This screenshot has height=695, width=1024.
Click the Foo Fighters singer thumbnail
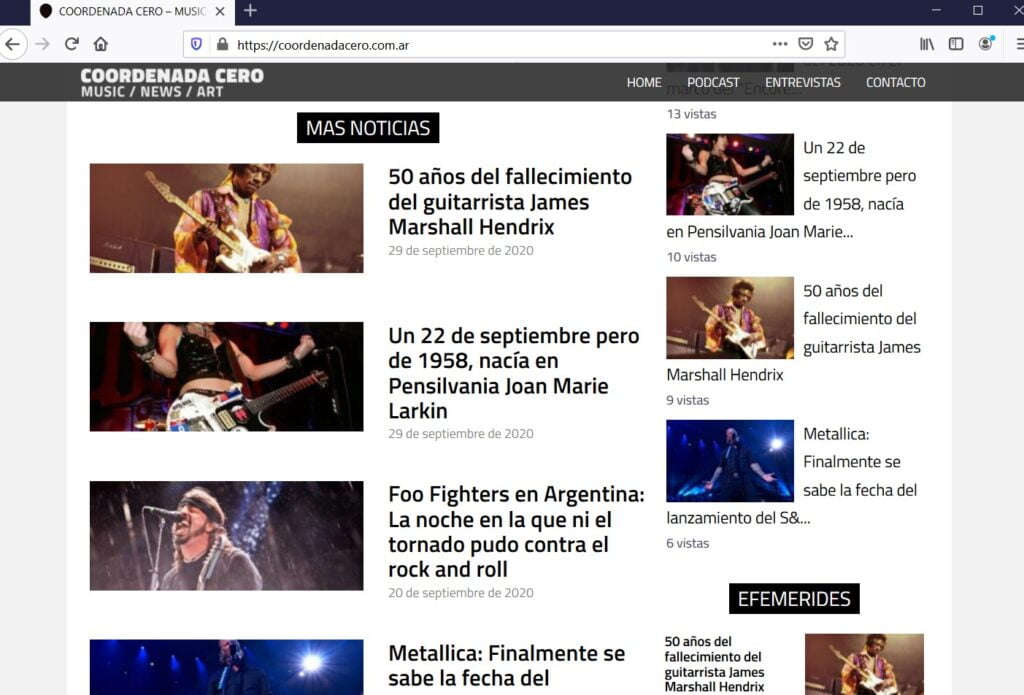(227, 536)
